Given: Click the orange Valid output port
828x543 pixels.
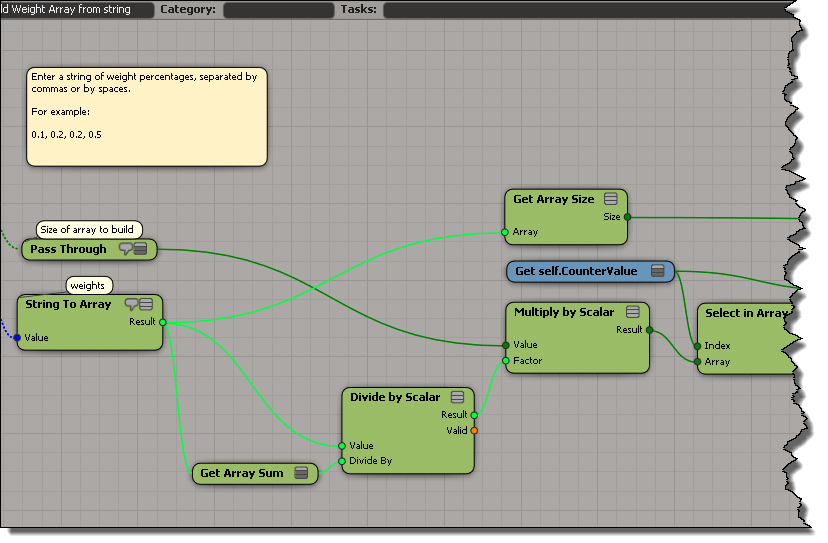Looking at the screenshot, I should pyautogui.click(x=474, y=430).
